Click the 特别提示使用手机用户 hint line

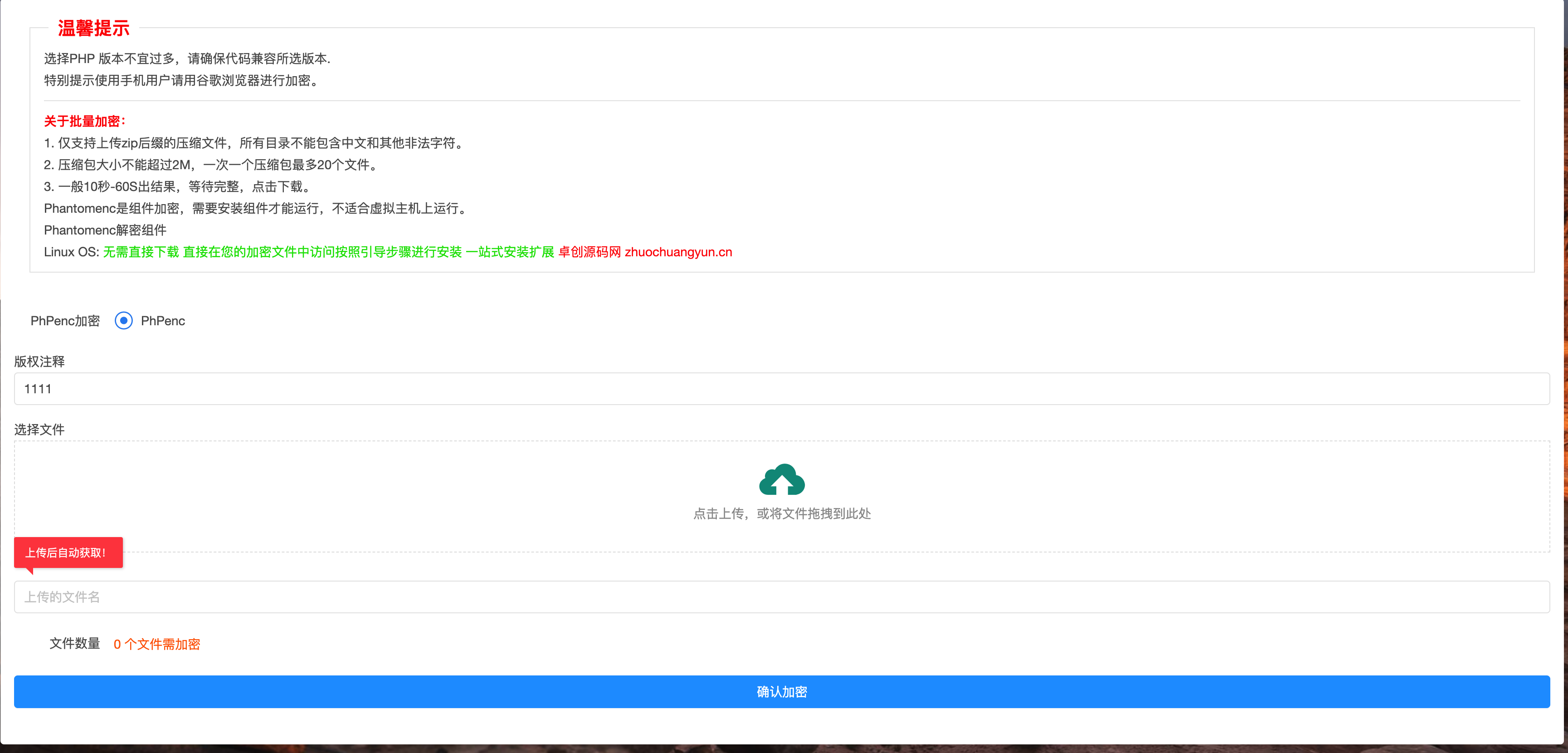(x=182, y=80)
